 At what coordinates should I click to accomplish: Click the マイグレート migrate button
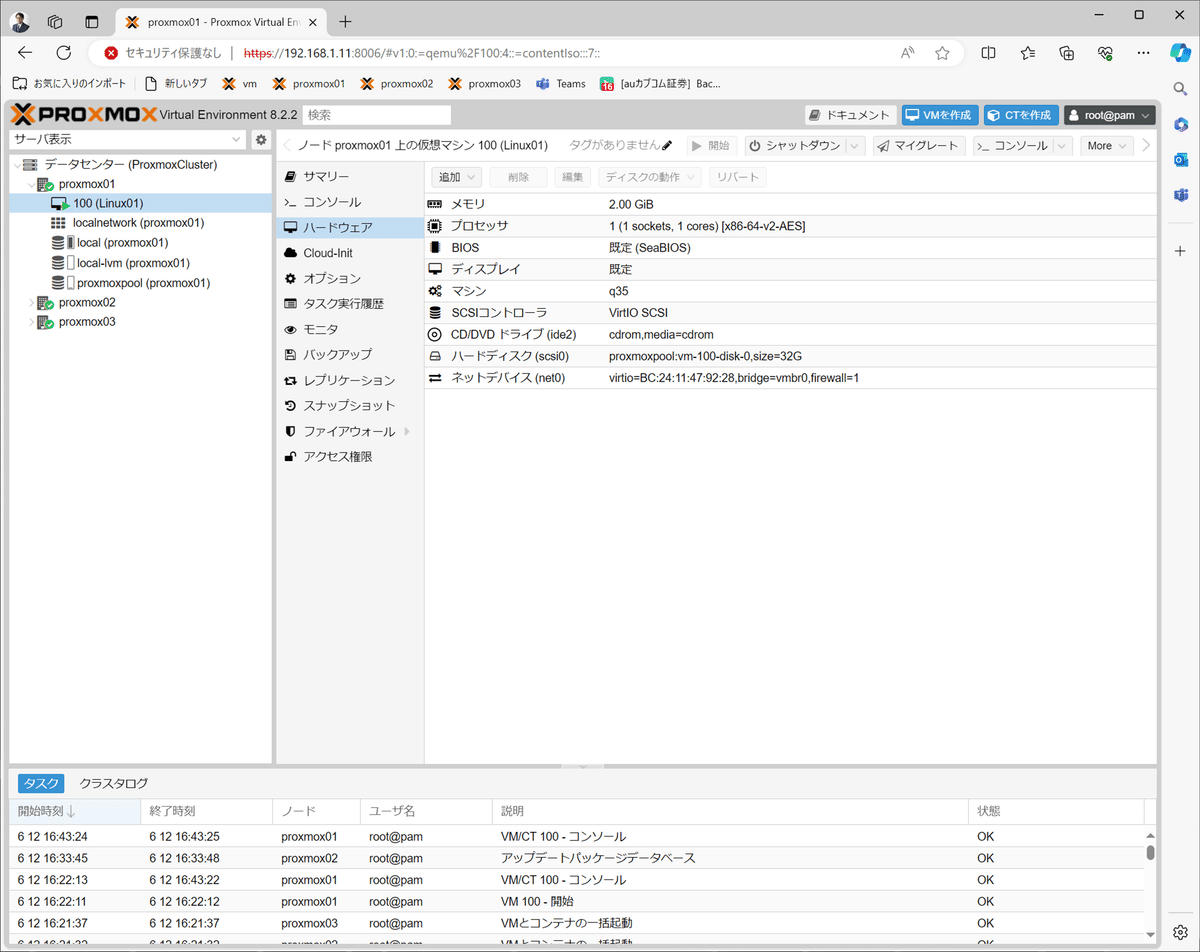tap(919, 146)
